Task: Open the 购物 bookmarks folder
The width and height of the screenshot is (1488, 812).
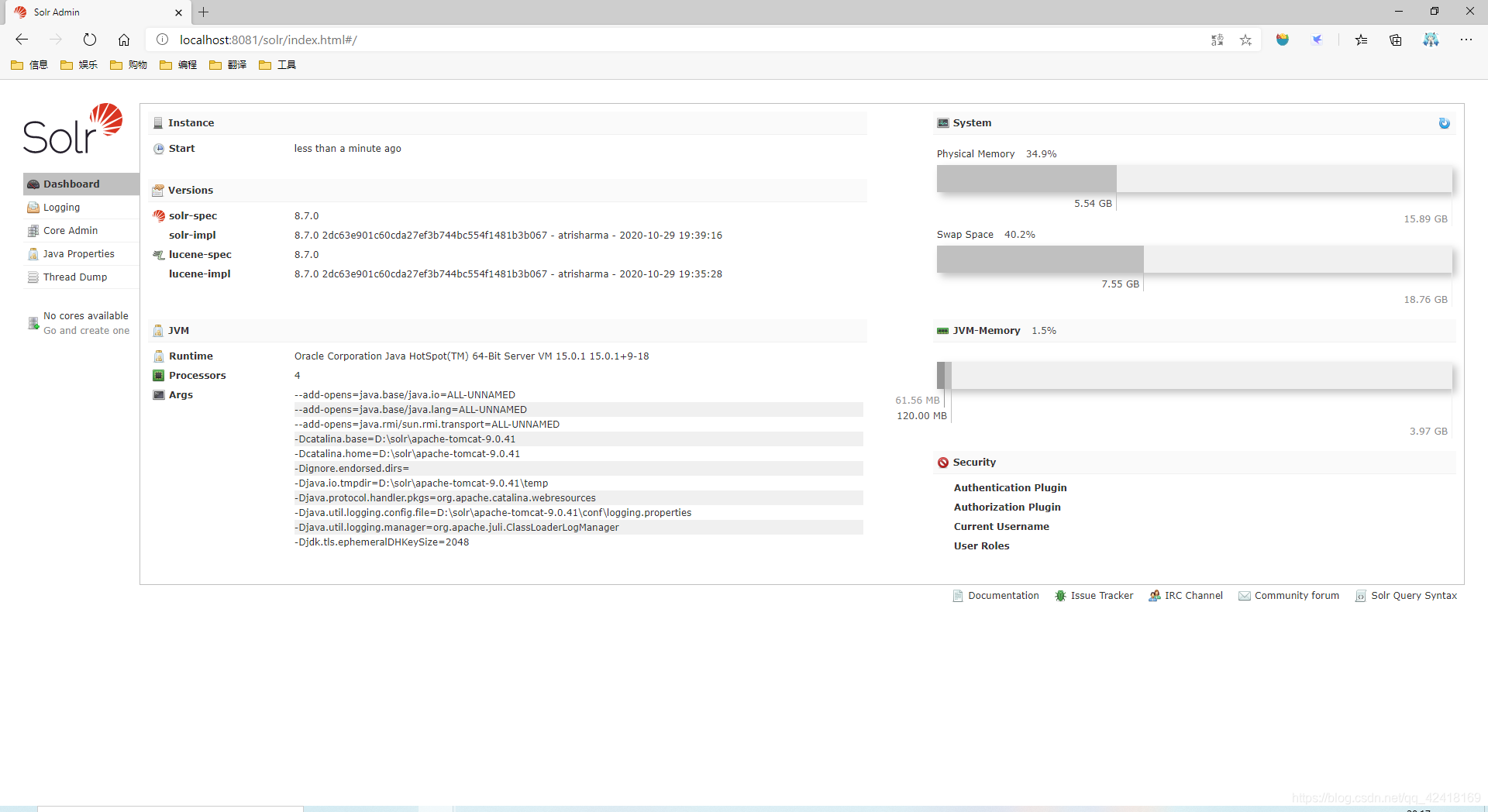Action: point(129,65)
